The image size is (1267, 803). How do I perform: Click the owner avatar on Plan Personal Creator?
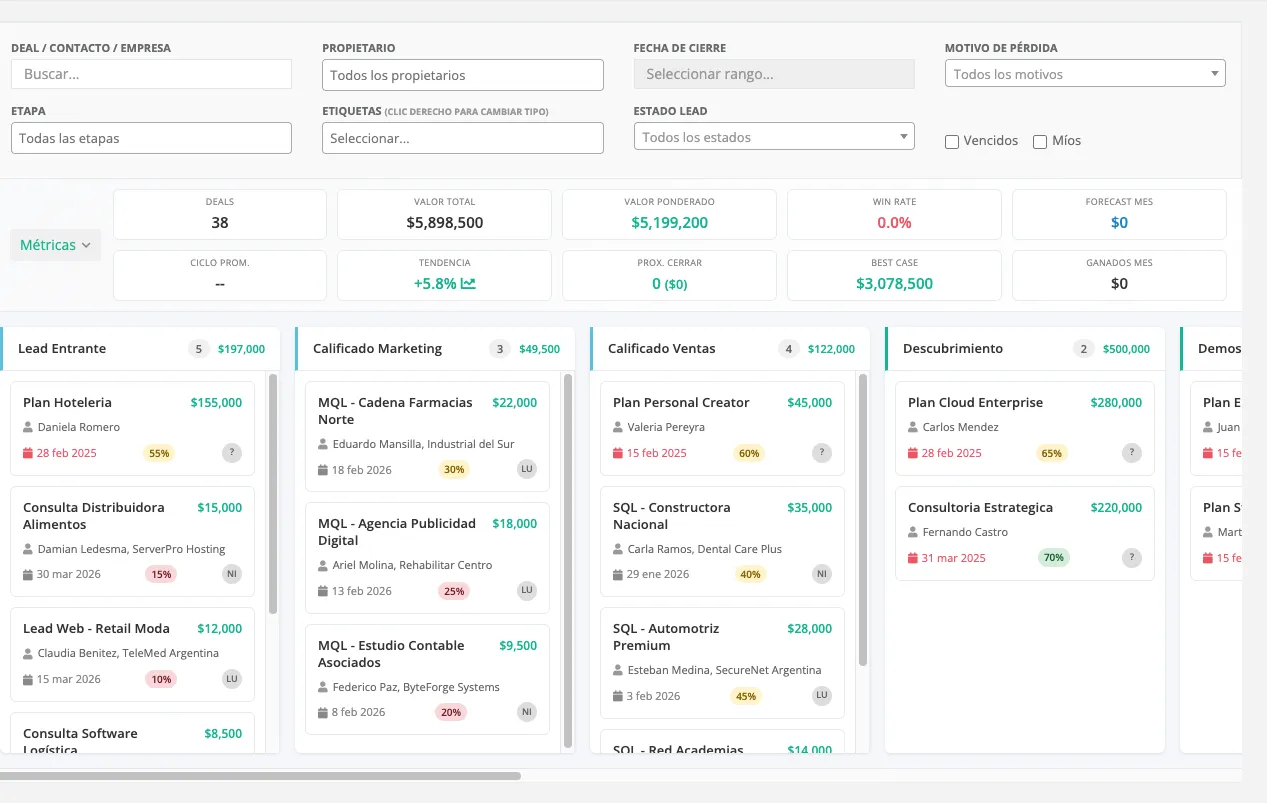pos(822,453)
